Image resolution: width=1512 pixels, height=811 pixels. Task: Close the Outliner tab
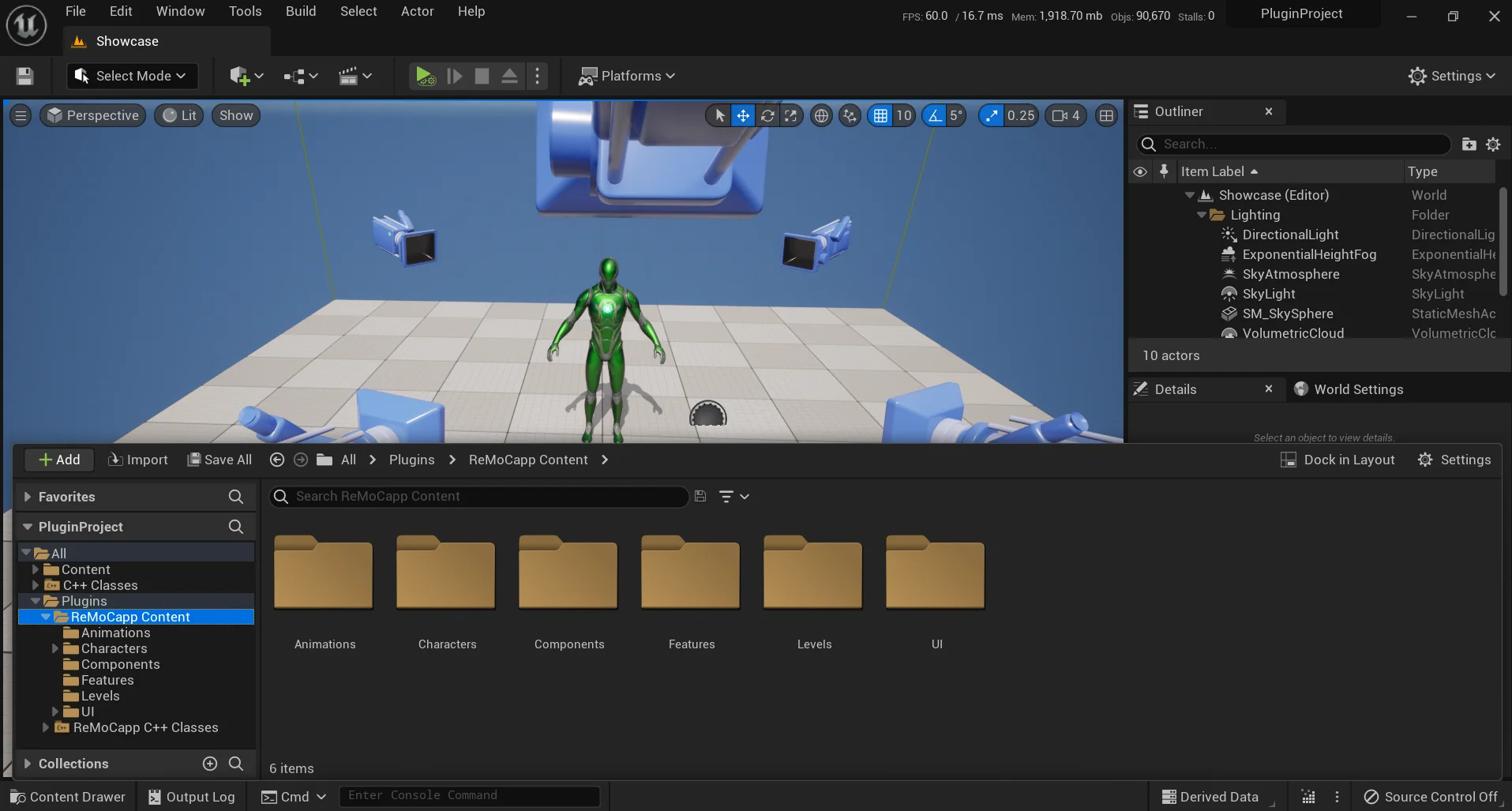tap(1269, 111)
